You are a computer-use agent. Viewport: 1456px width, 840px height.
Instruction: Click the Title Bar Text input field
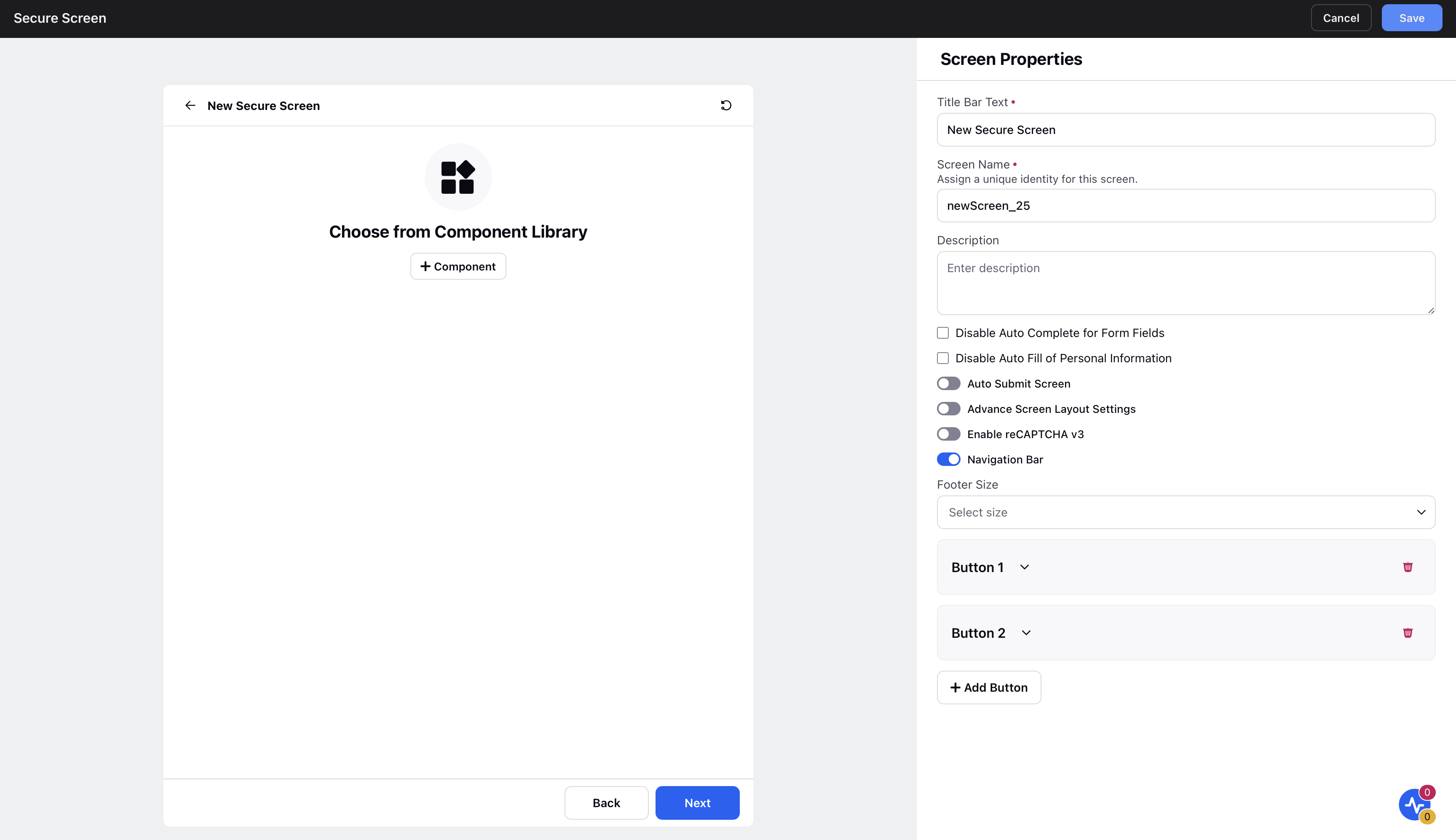[x=1186, y=130]
